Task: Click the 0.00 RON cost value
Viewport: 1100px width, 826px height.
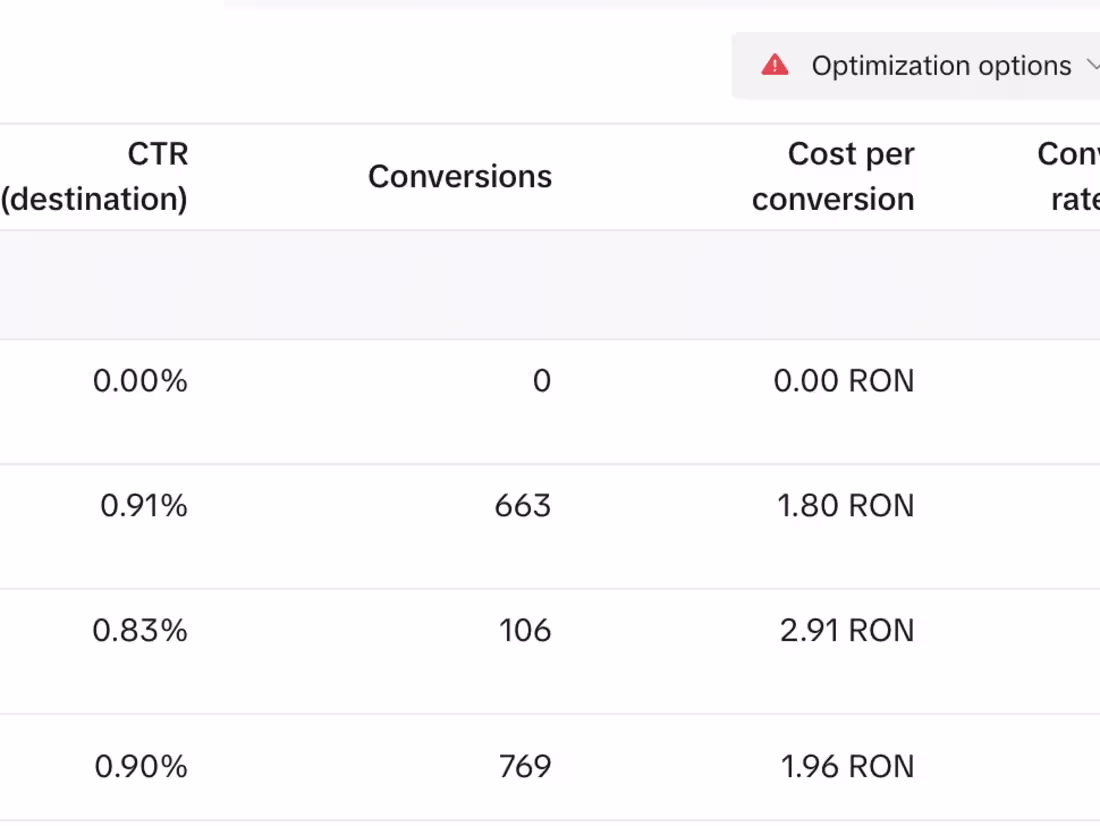Action: pos(844,381)
